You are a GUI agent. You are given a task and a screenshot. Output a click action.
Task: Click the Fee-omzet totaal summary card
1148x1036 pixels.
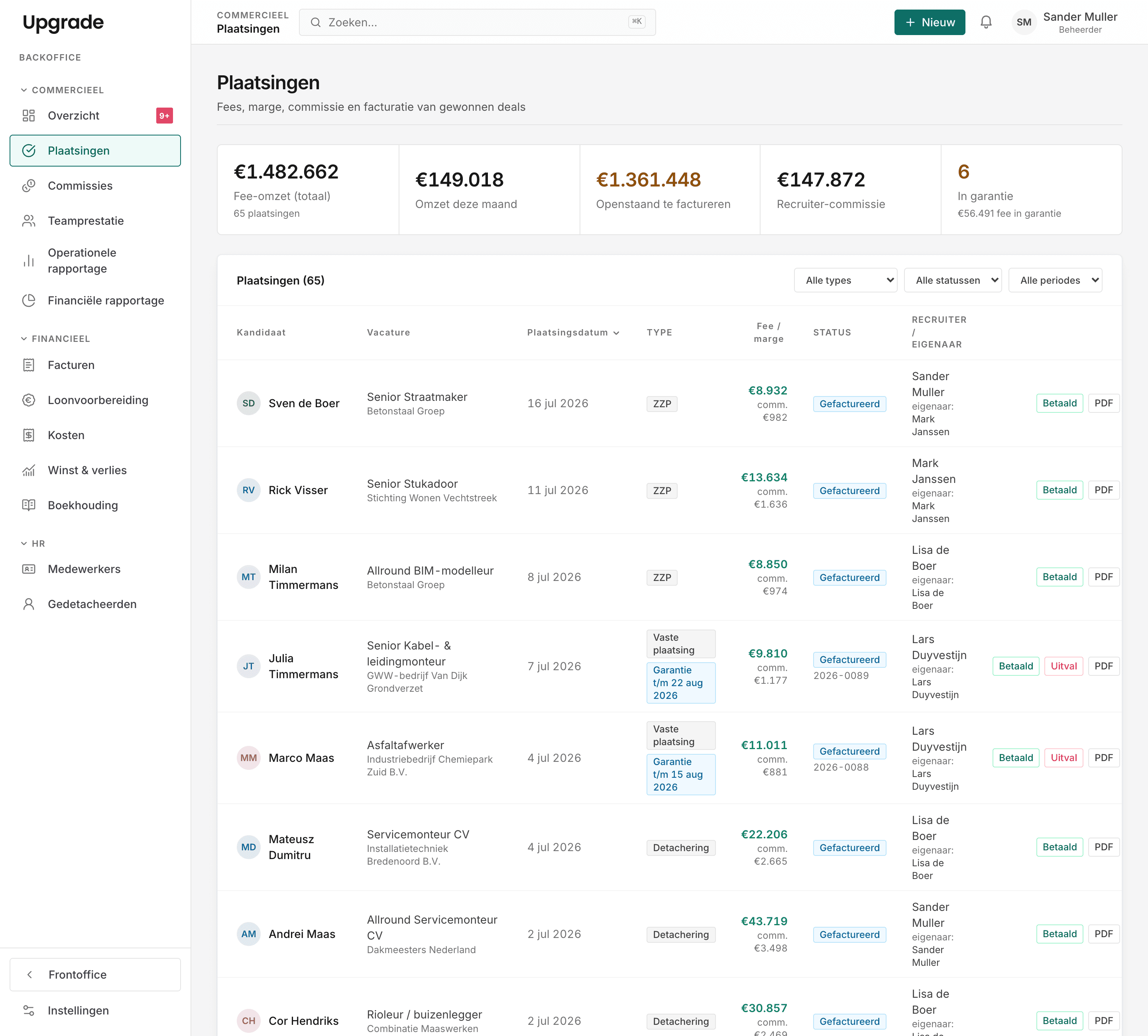click(x=308, y=190)
